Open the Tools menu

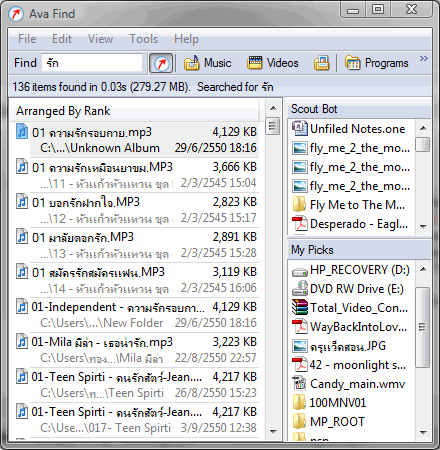pos(143,39)
